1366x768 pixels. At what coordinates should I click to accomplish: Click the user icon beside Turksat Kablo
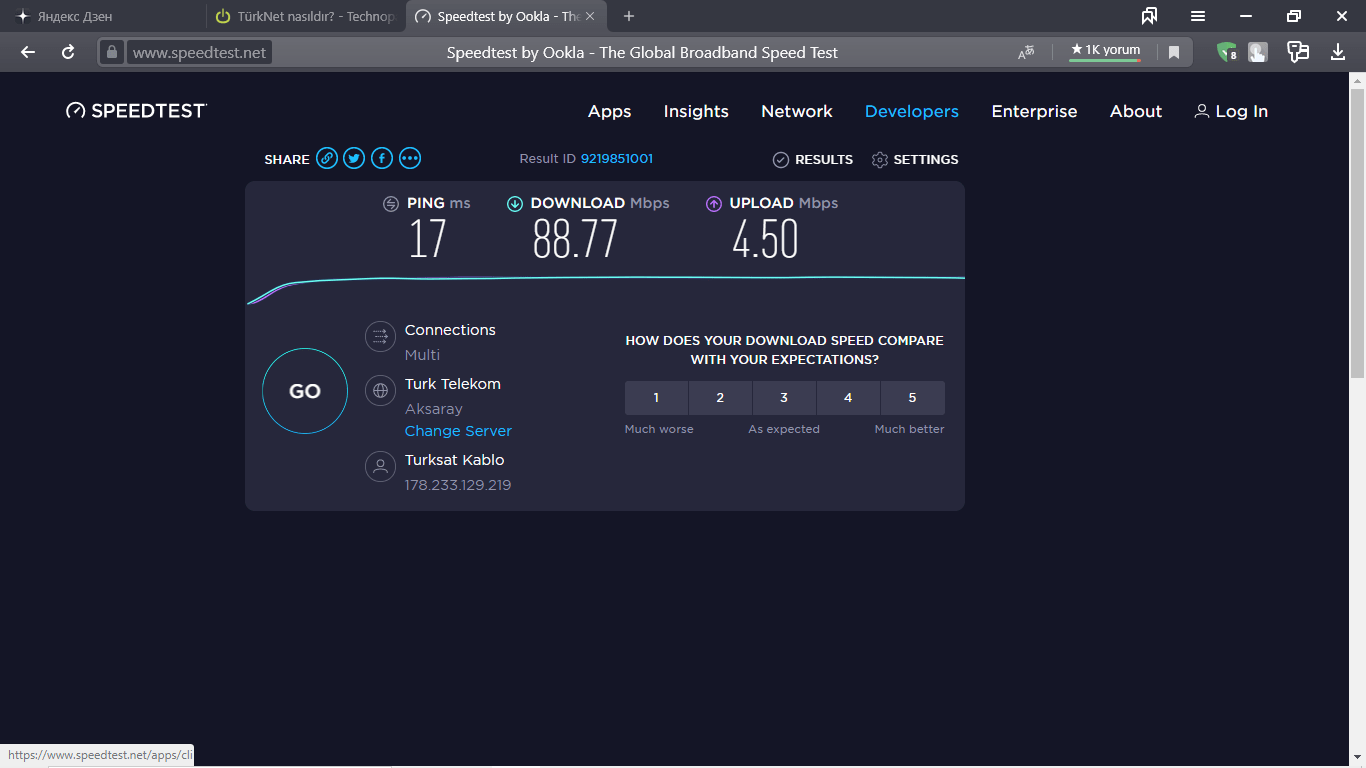(x=380, y=467)
